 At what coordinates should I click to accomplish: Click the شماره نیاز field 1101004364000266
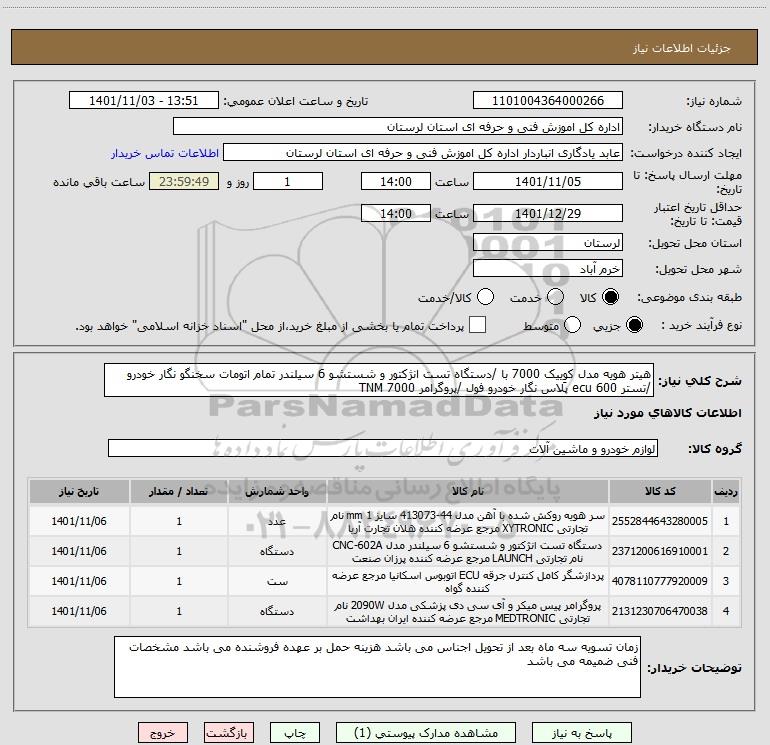click(x=548, y=101)
